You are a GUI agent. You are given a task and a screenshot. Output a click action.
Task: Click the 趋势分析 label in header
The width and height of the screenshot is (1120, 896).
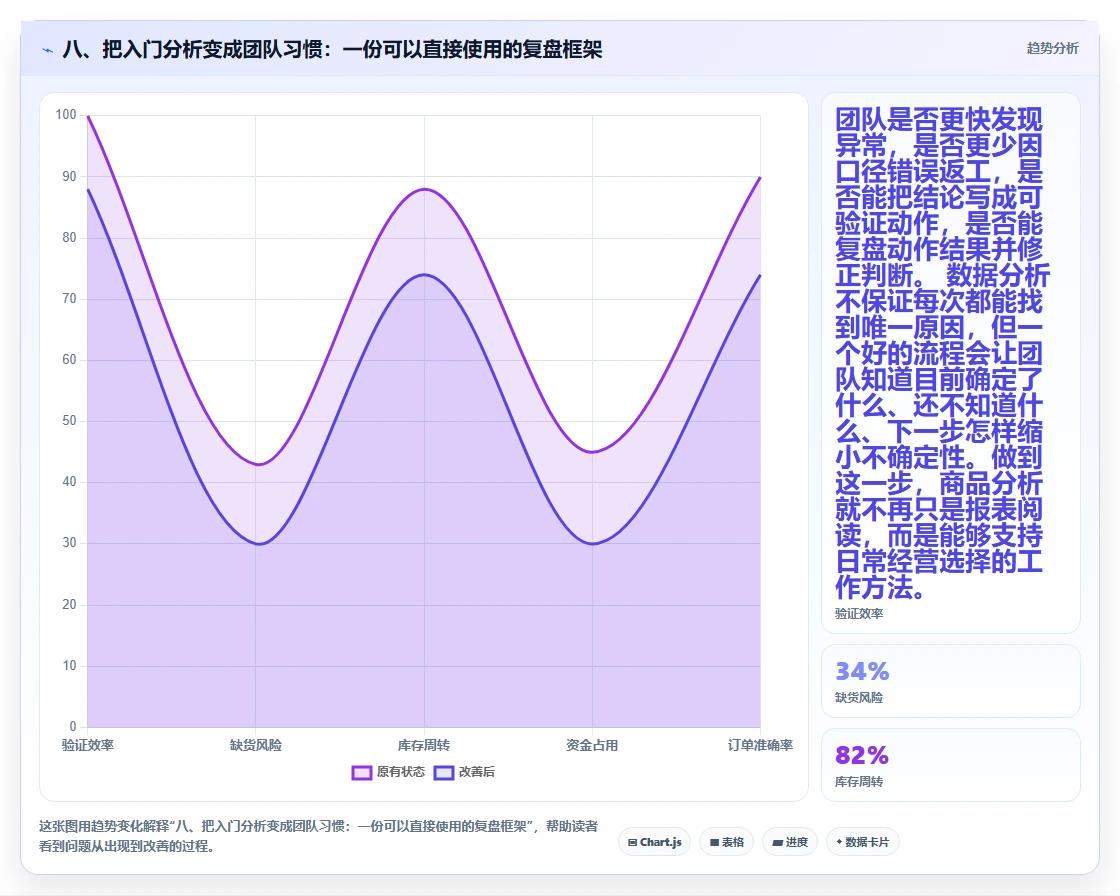(x=1052, y=49)
